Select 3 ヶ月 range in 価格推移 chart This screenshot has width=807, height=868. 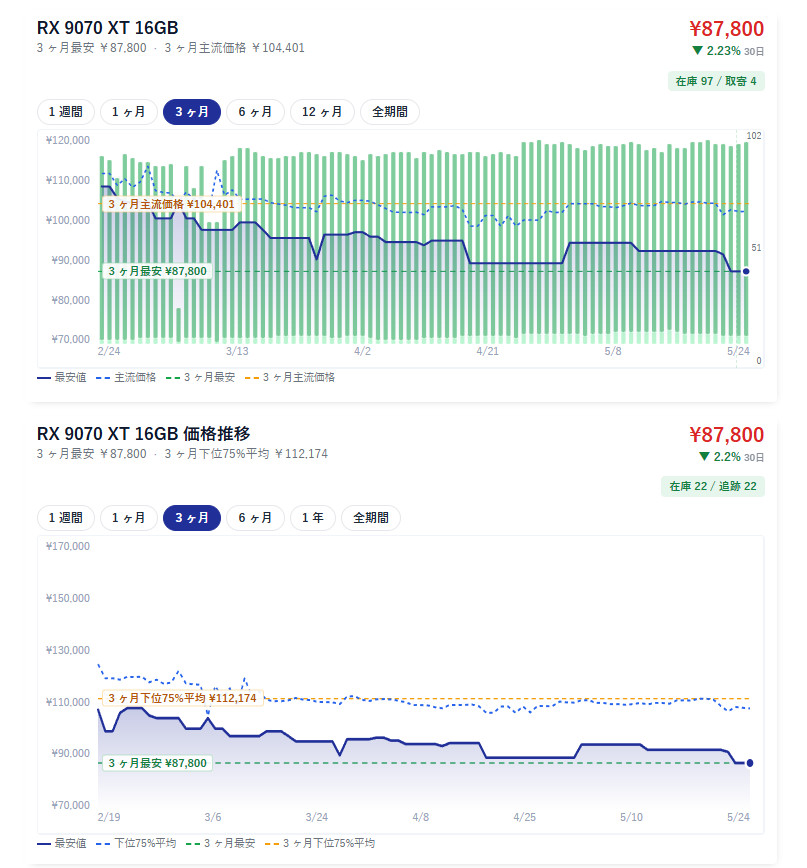(192, 518)
